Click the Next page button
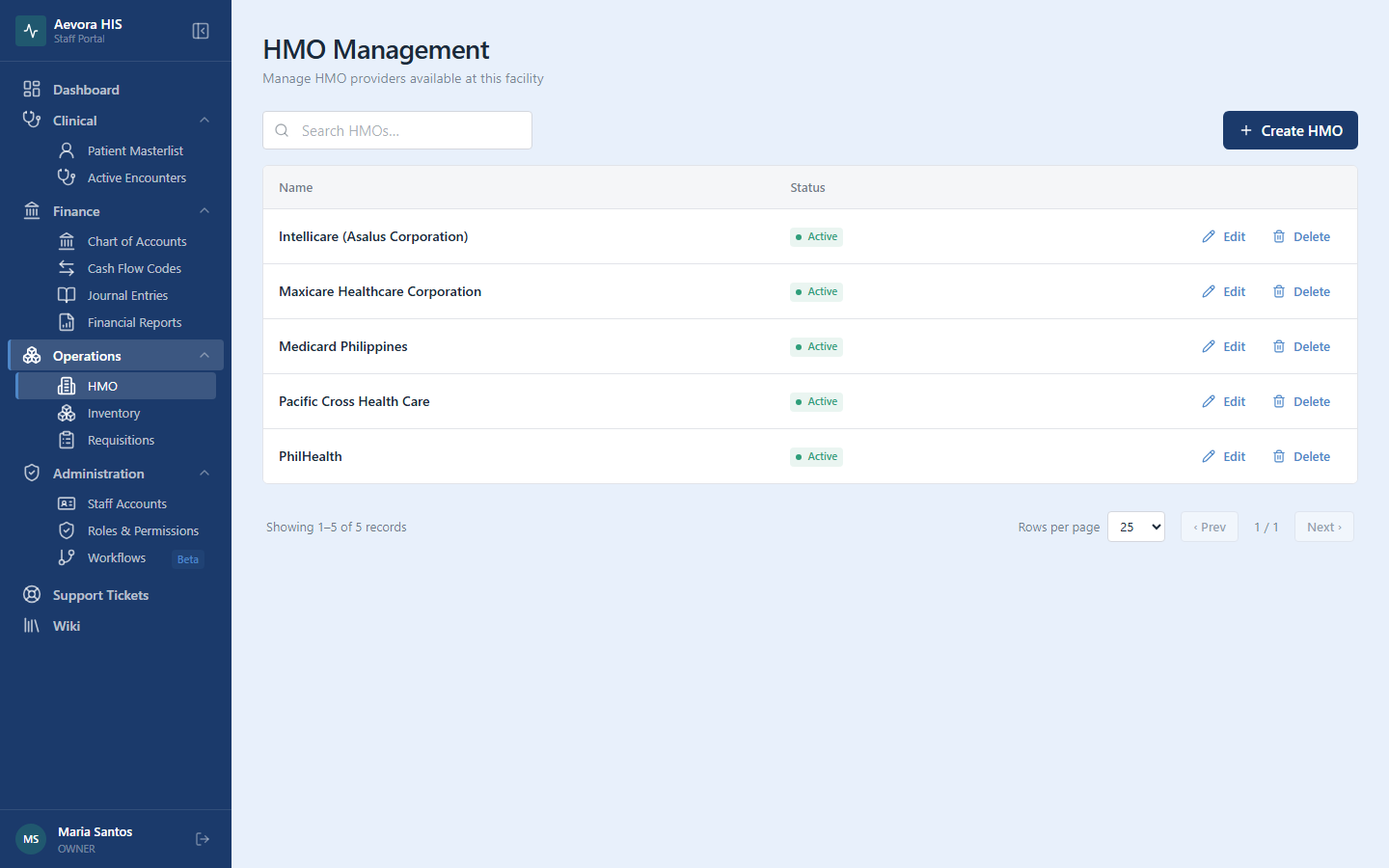 pyautogui.click(x=1324, y=527)
